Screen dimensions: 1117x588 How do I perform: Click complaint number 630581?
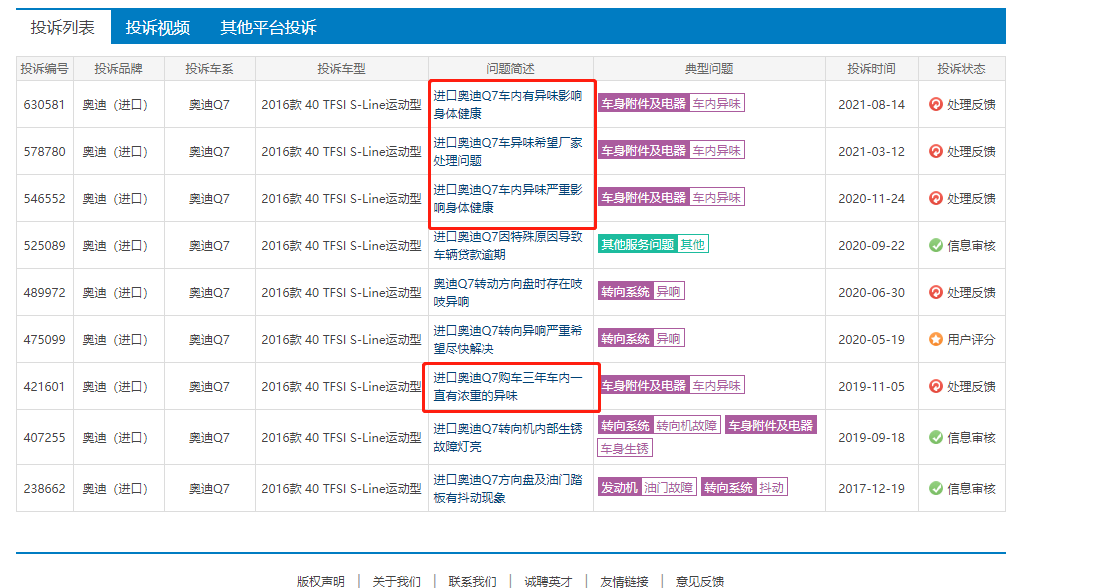[x=44, y=104]
